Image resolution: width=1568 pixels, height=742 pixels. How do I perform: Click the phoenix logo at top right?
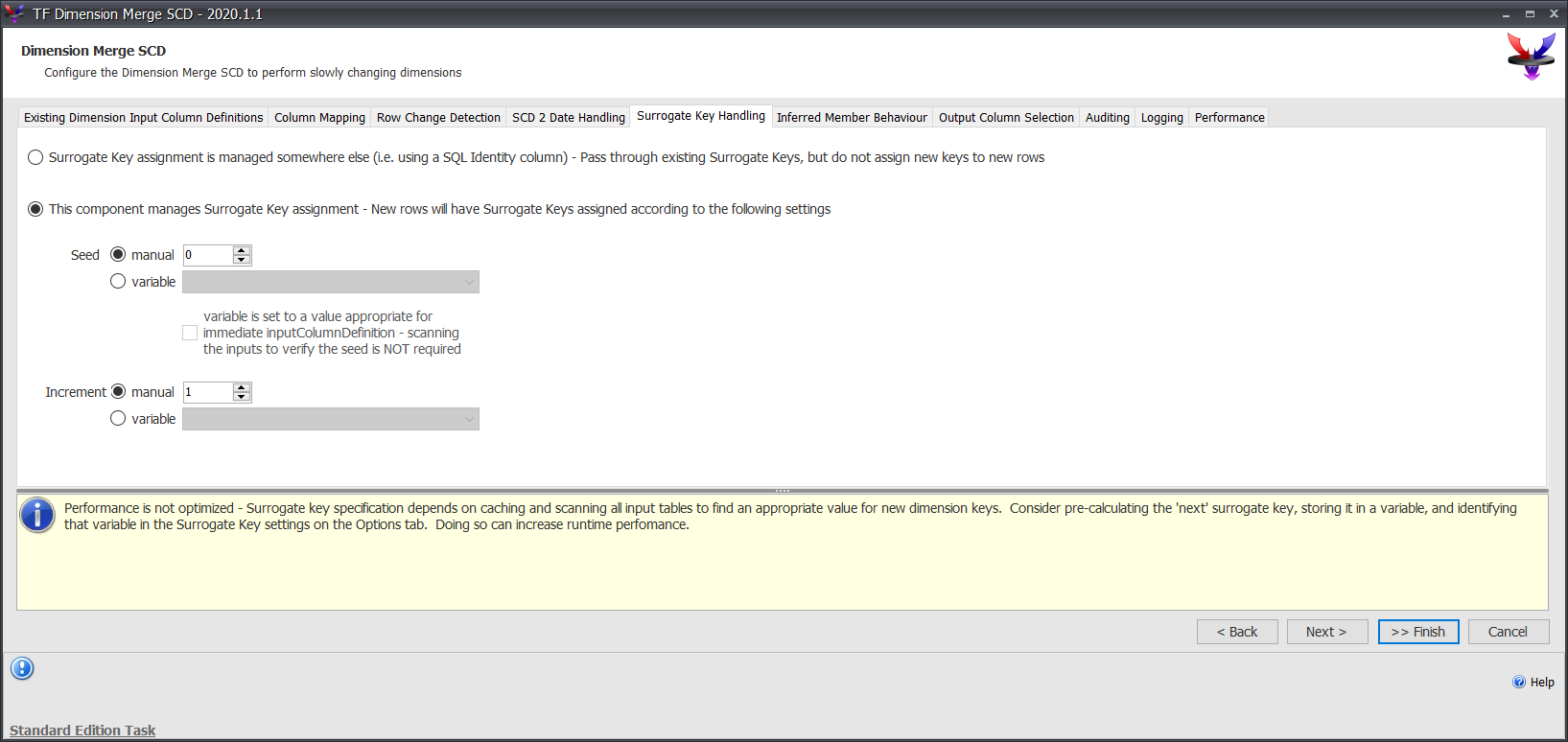coord(1531,57)
